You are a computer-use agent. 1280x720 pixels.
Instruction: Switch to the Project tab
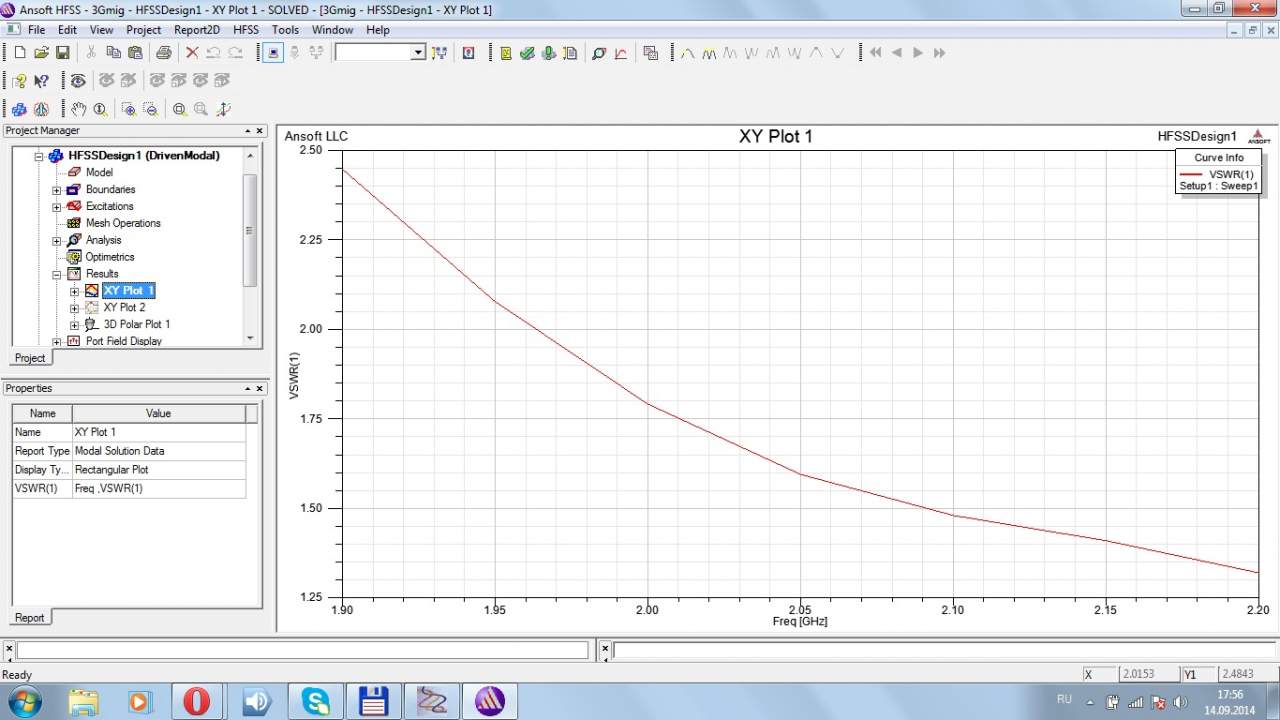tap(29, 358)
